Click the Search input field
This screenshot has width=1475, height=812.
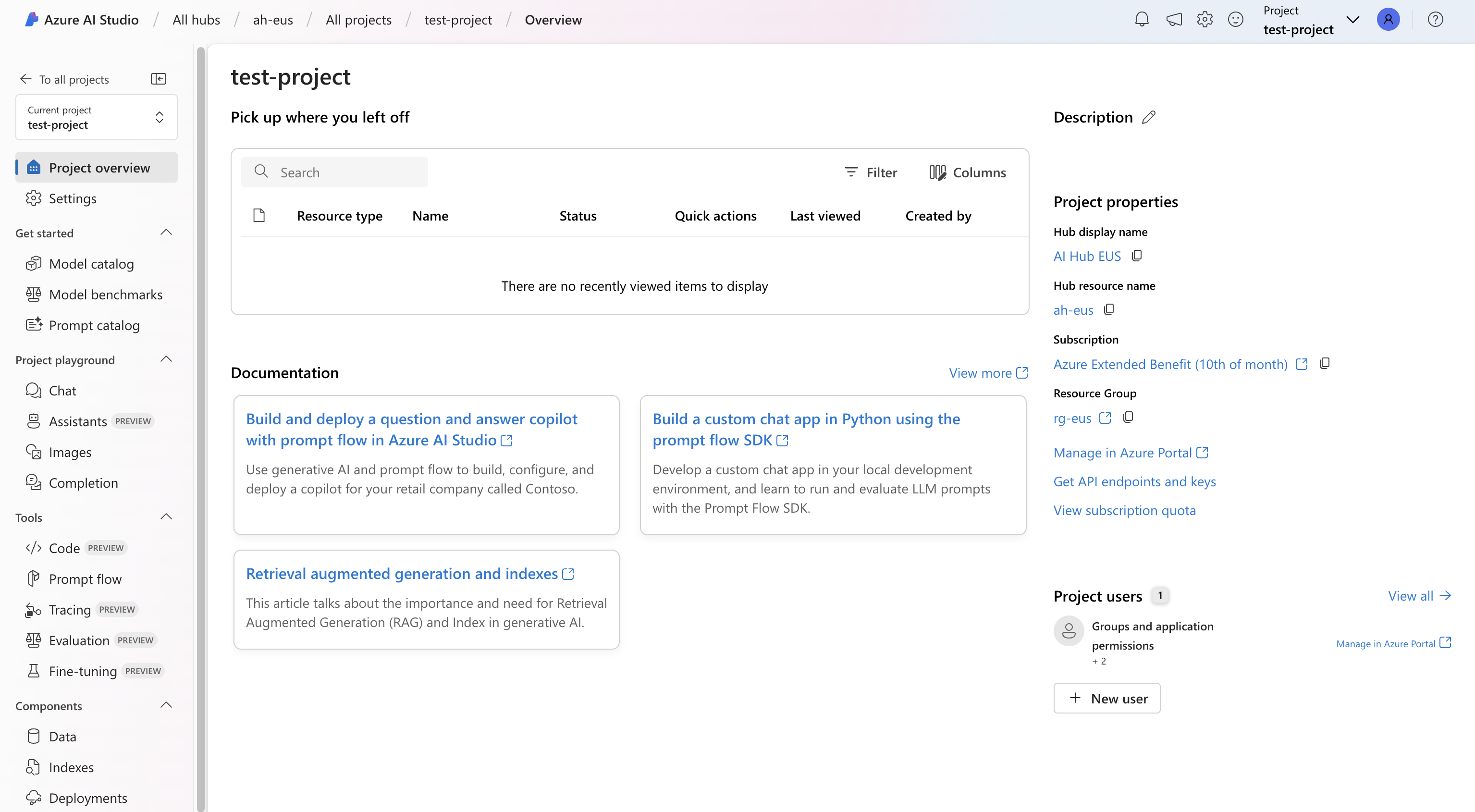coord(334,172)
